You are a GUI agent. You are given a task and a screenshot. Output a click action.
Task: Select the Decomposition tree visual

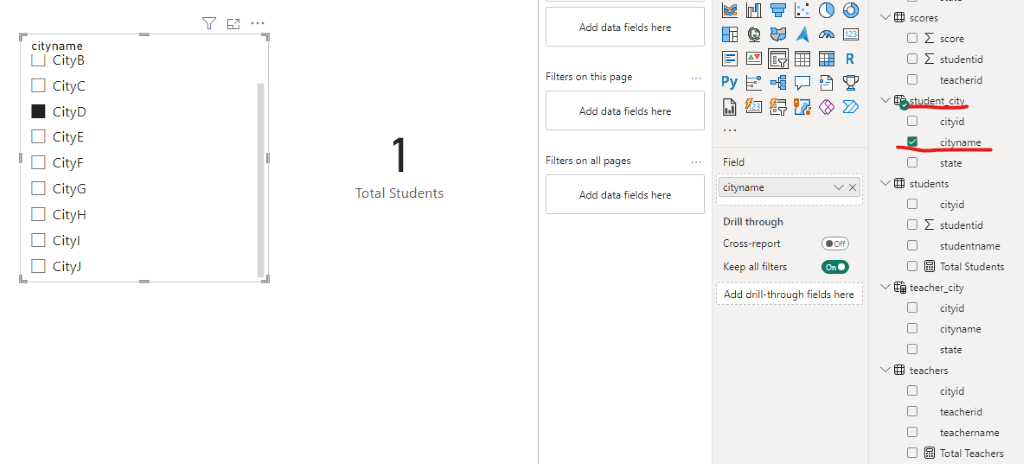point(778,82)
